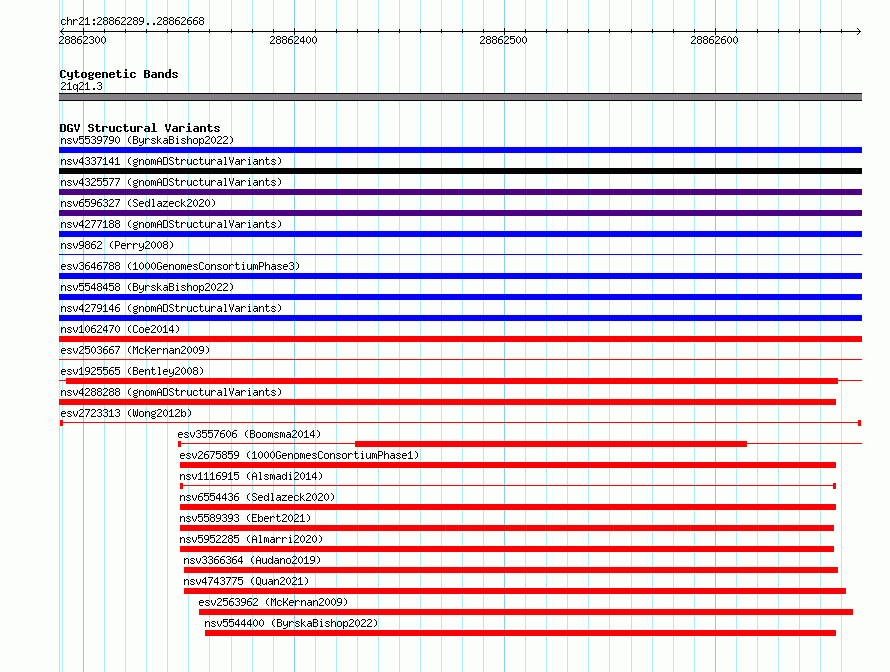Click the blue bar under esv3646788
The image size is (890, 672).
coord(460,276)
